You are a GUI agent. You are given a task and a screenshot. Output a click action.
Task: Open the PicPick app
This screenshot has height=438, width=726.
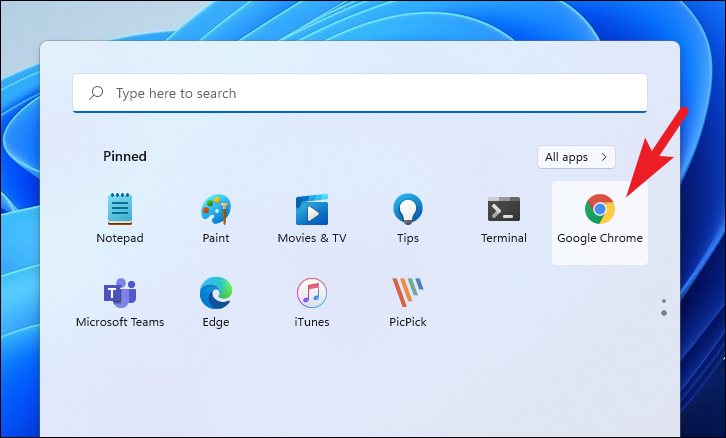[407, 303]
